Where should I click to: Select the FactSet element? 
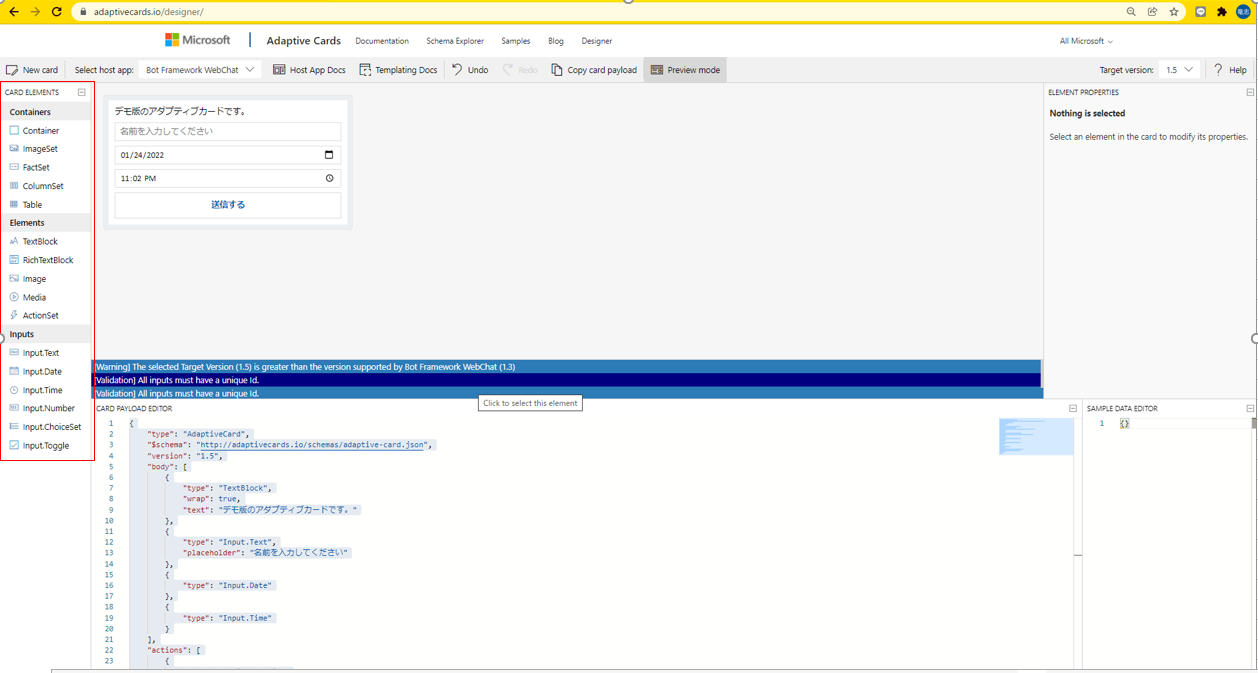point(30,168)
